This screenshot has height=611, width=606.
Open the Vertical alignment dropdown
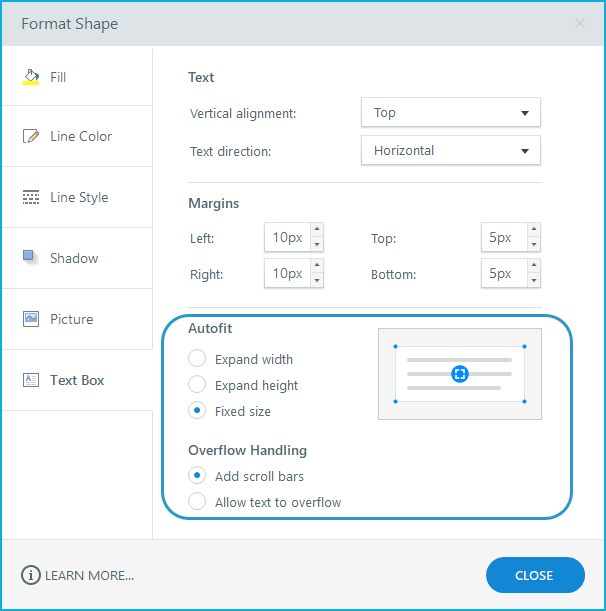tap(451, 113)
